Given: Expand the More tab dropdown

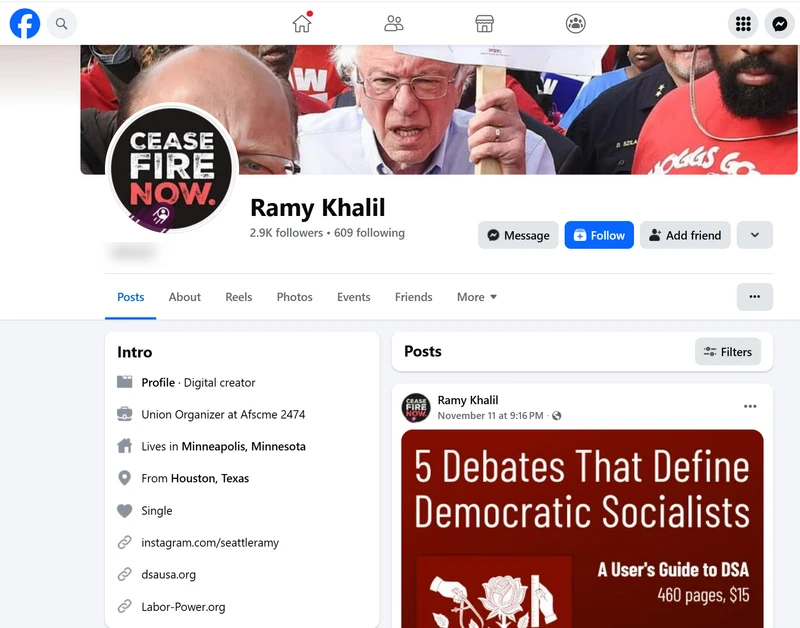Looking at the screenshot, I should [477, 297].
